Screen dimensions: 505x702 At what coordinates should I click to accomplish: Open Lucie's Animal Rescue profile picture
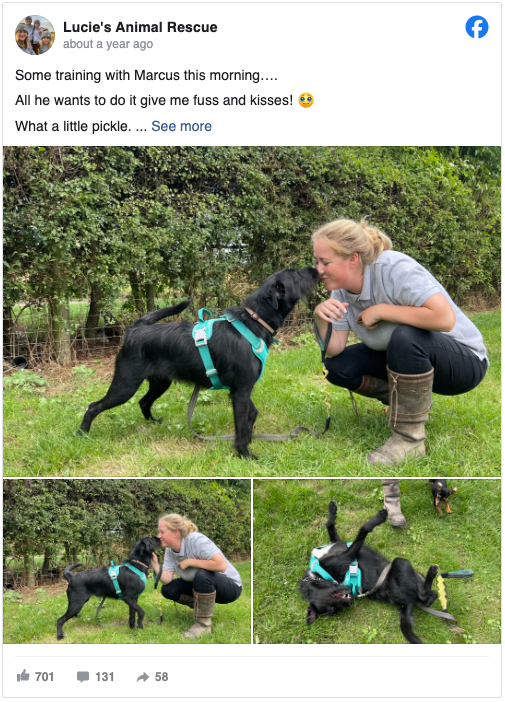pos(35,35)
